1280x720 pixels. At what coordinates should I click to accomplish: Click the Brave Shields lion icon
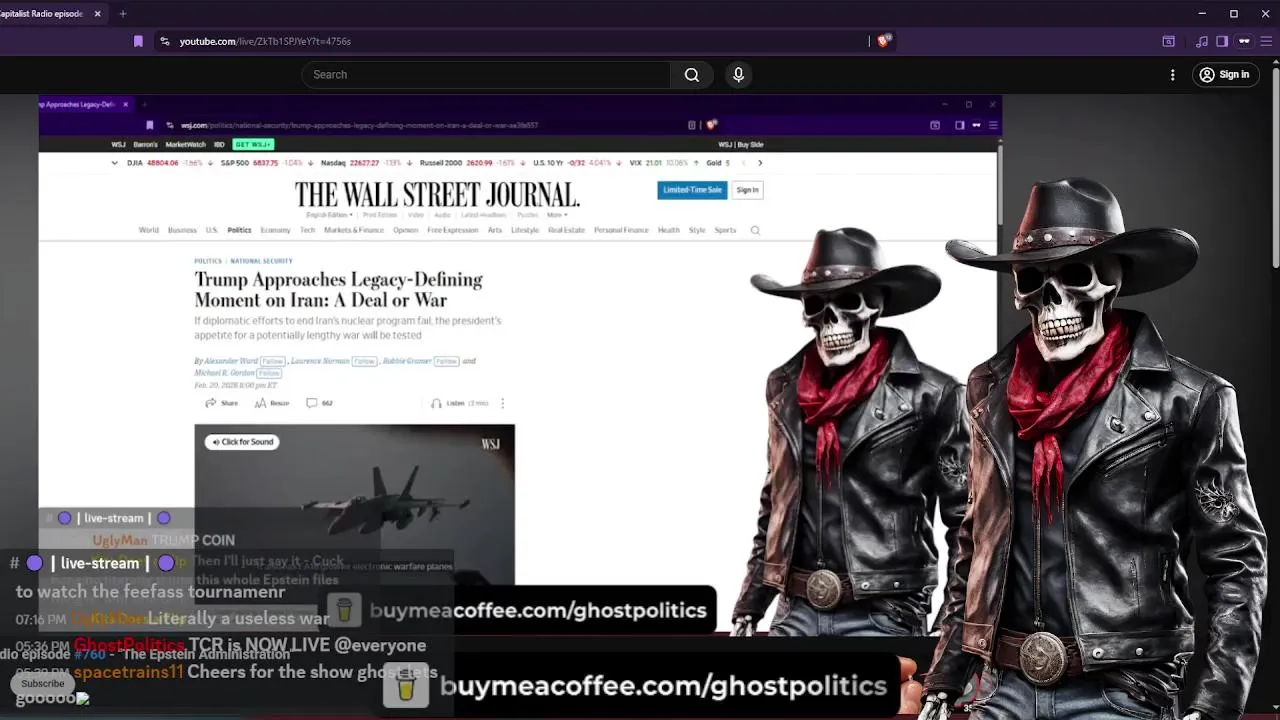click(x=883, y=41)
